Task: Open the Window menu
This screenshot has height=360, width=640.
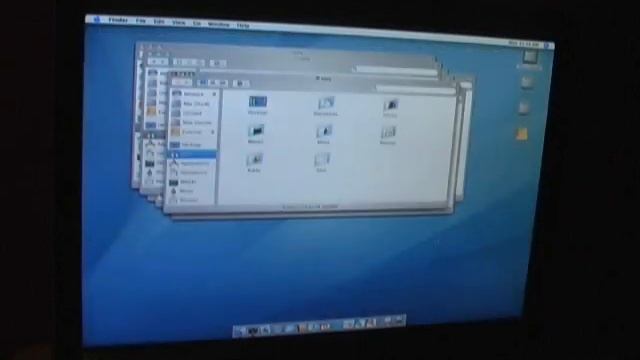Action: click(218, 24)
